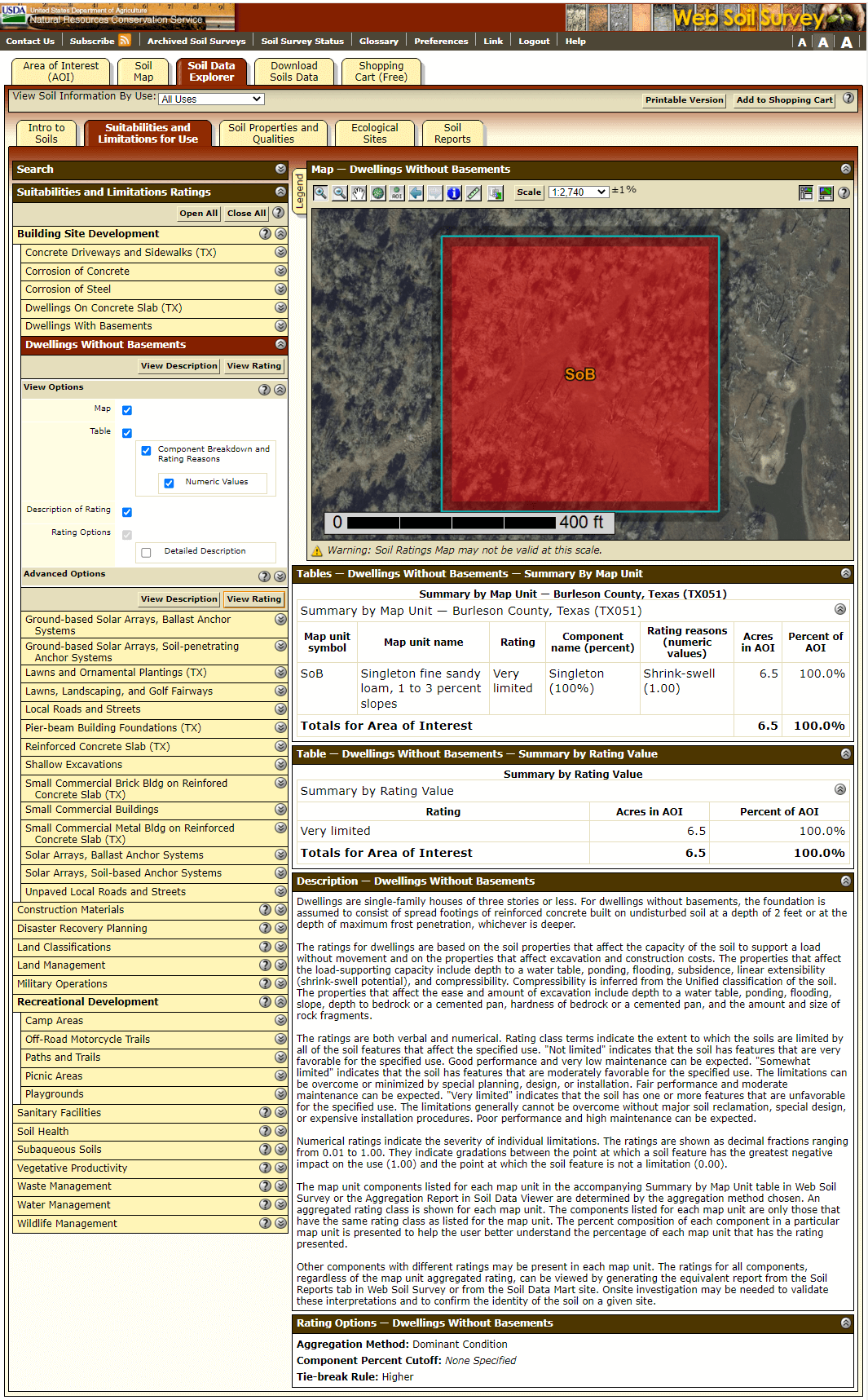This screenshot has height=1400, width=868.
Task: Open help for Soil Health category
Action: click(265, 1132)
